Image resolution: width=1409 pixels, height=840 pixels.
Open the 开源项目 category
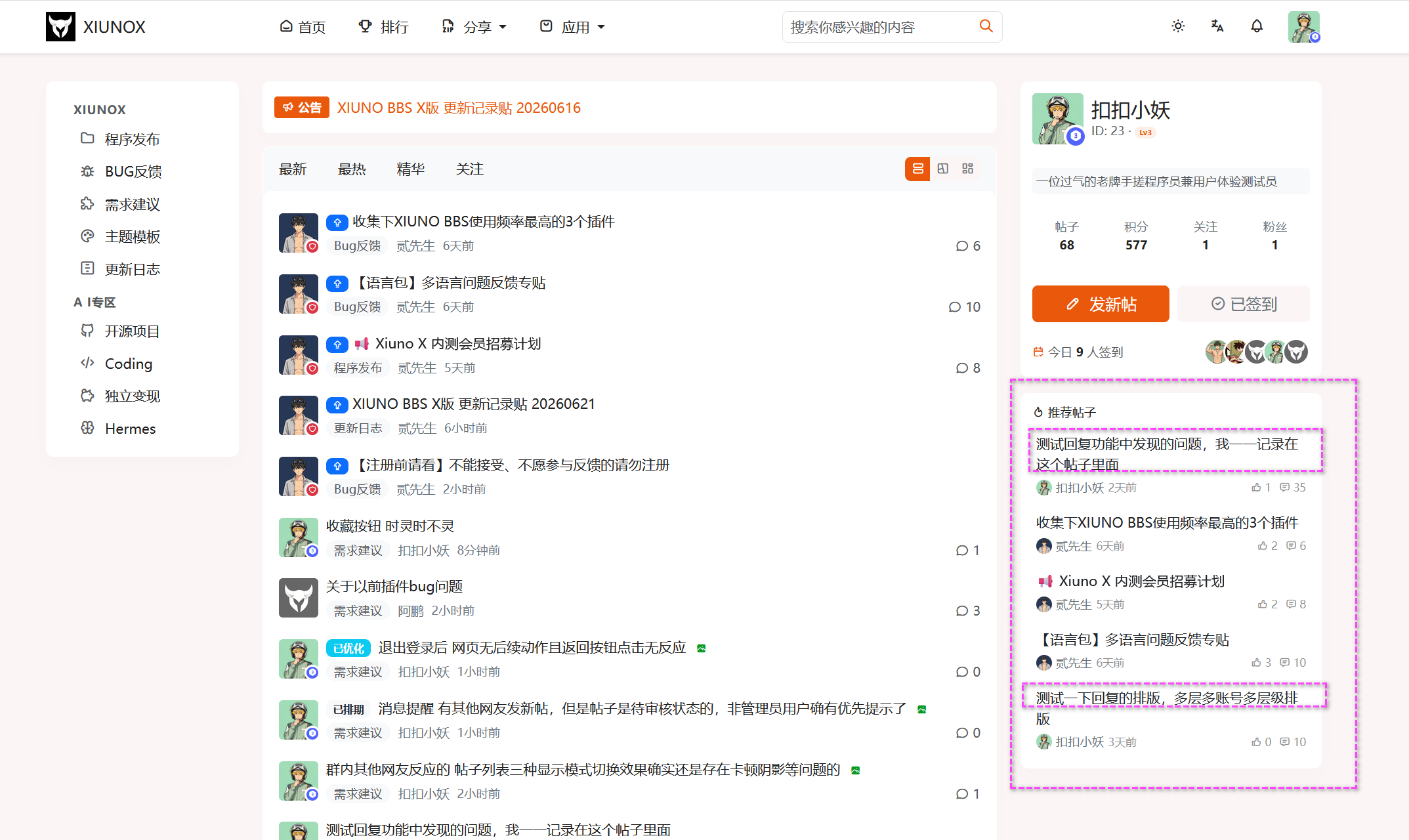click(x=132, y=331)
